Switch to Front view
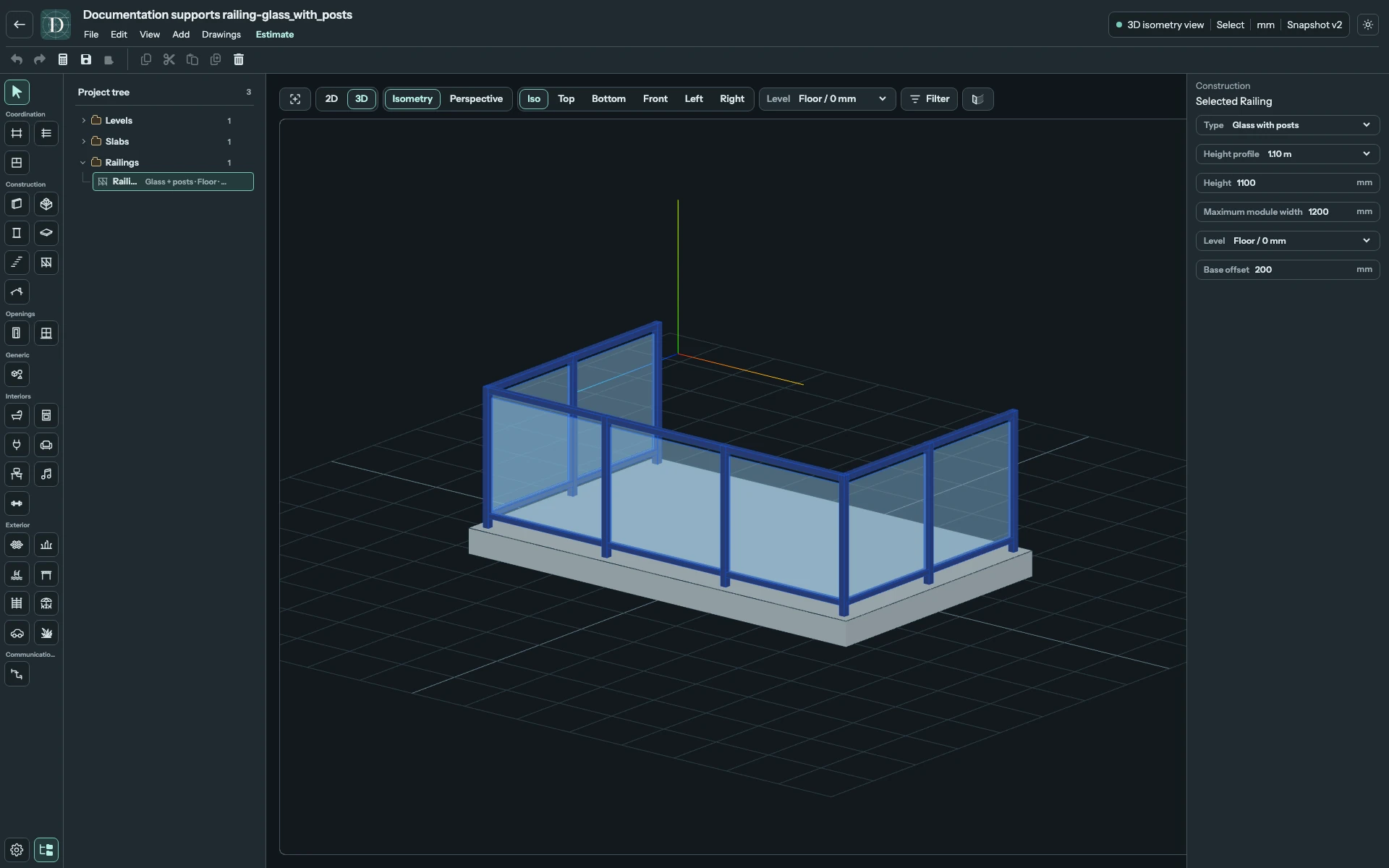 (x=655, y=99)
